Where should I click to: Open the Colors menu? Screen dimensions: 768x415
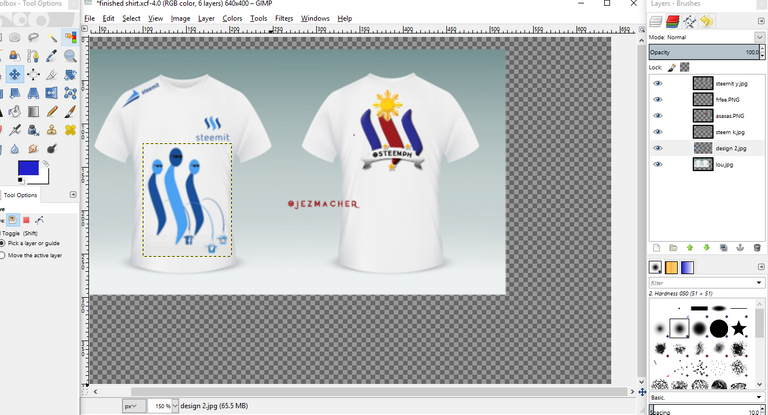pyautogui.click(x=232, y=18)
